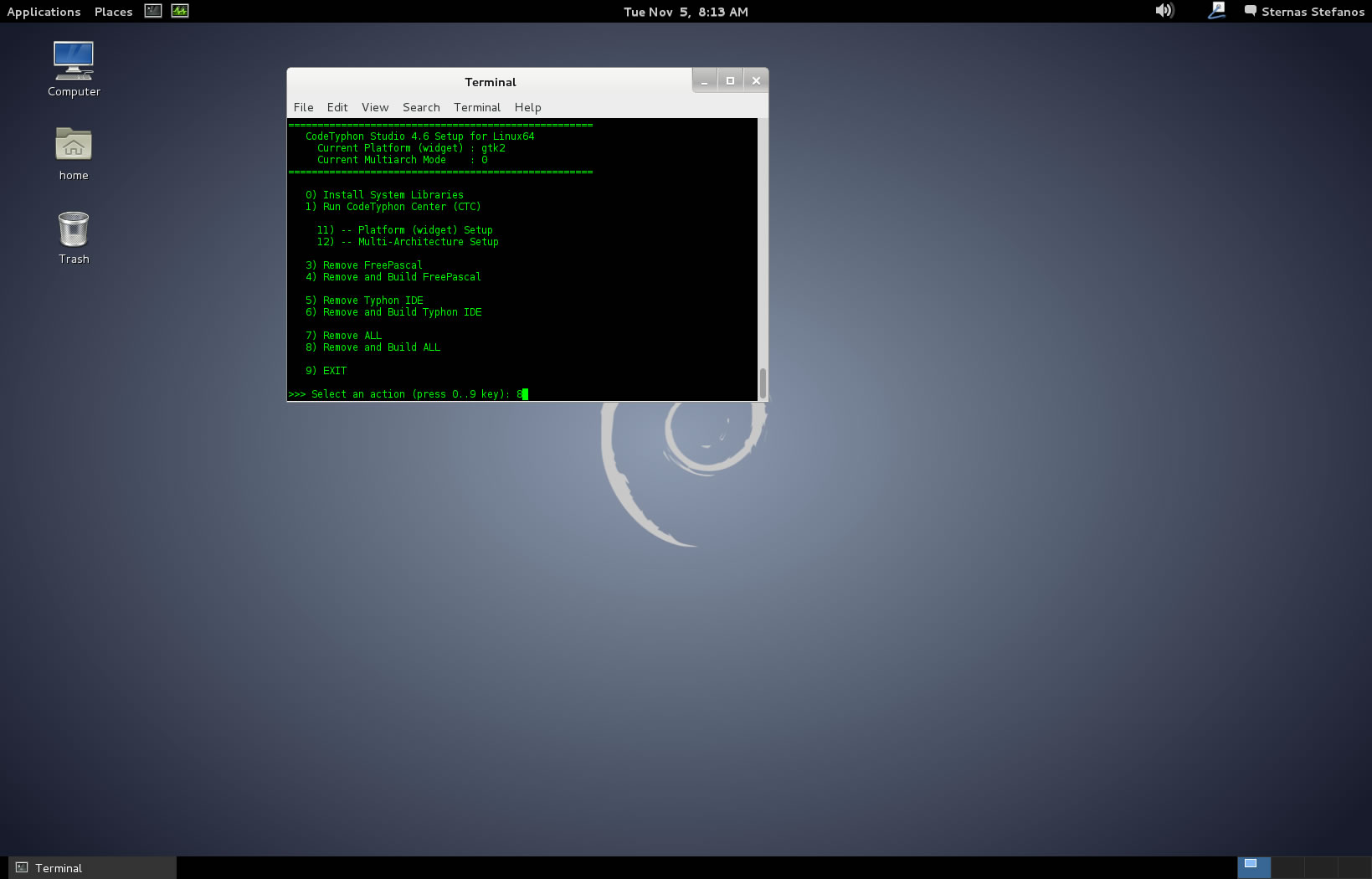The height and width of the screenshot is (879, 1372).
Task: Open system monitor launcher in top panel
Action: pyautogui.click(x=180, y=11)
